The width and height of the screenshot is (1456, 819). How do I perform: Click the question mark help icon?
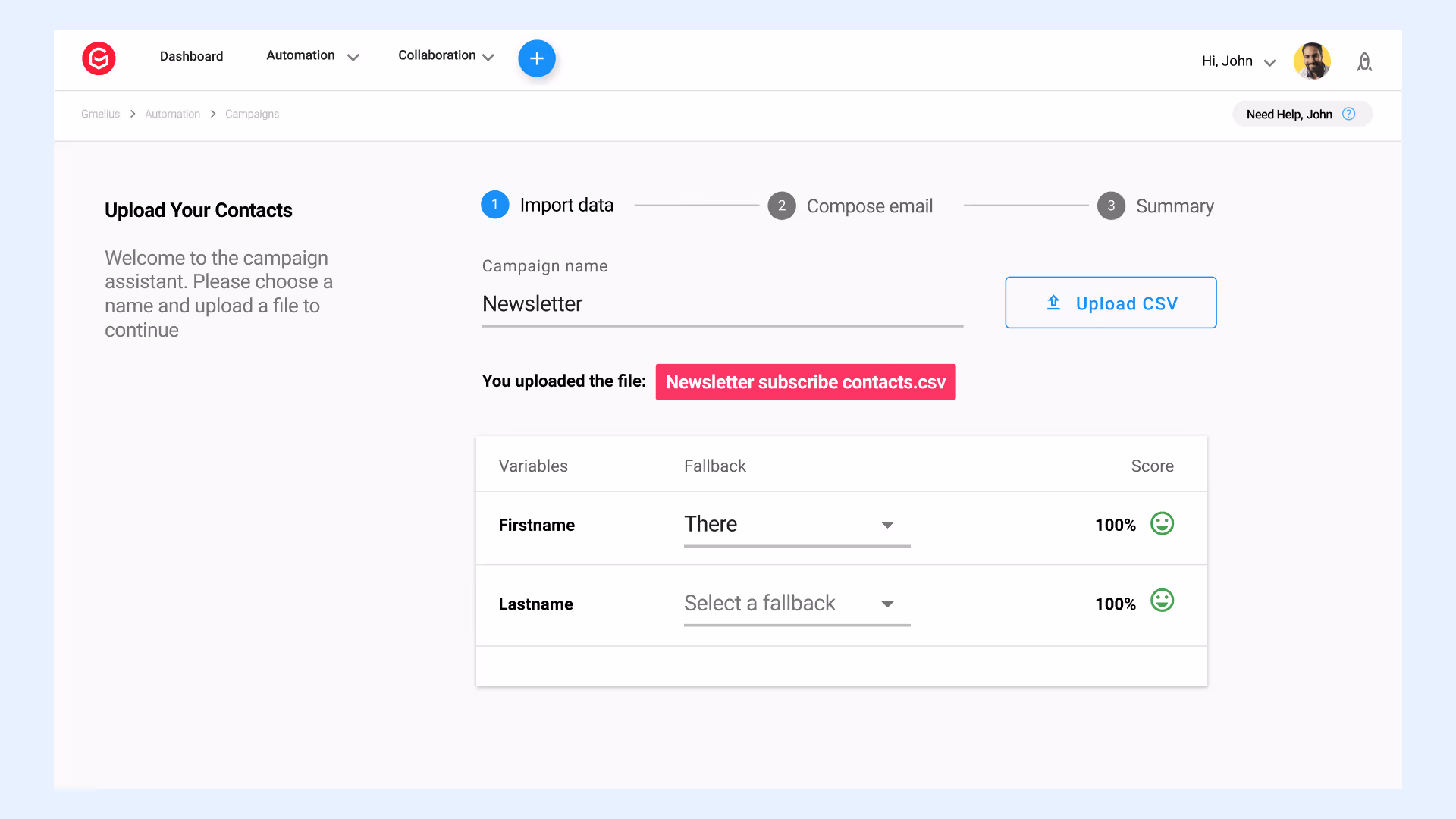coord(1348,114)
